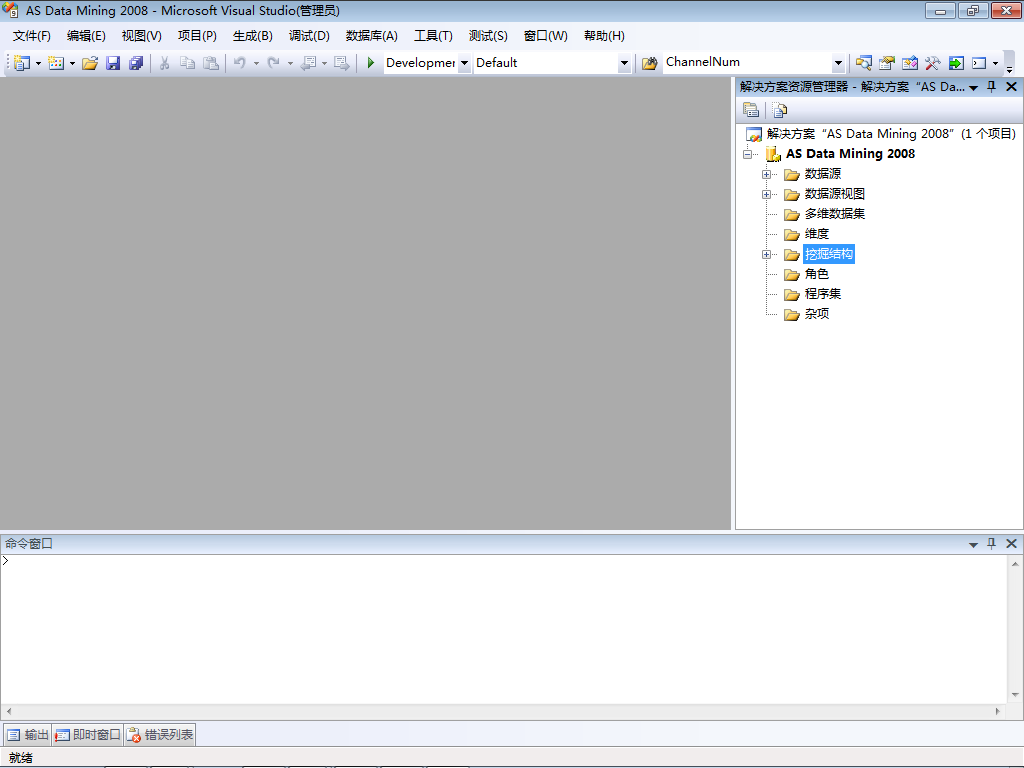This screenshot has height=768, width=1024.
Task: Expand the 数据源视图 folder node
Action: coord(767,195)
